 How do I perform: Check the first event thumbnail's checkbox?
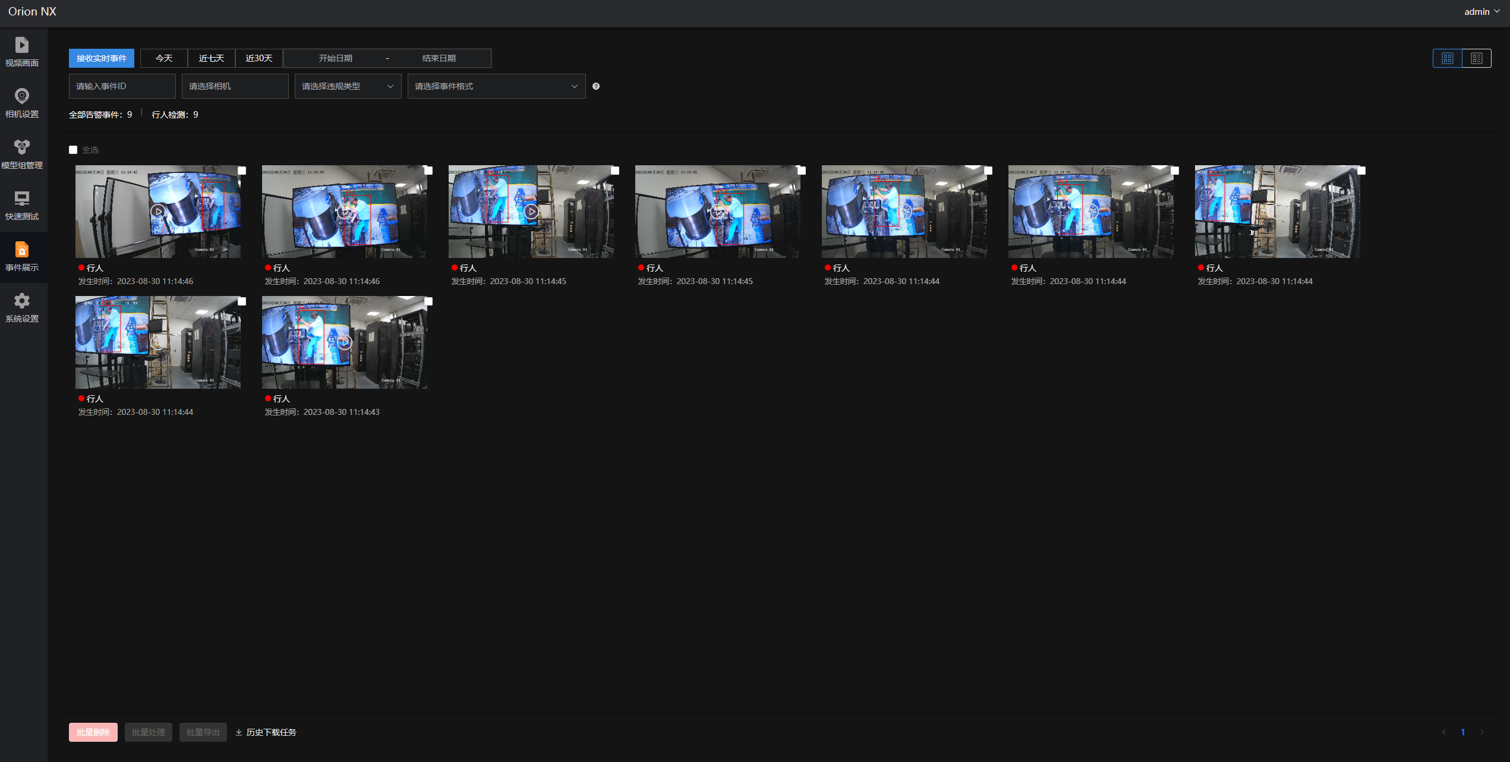tap(242, 170)
